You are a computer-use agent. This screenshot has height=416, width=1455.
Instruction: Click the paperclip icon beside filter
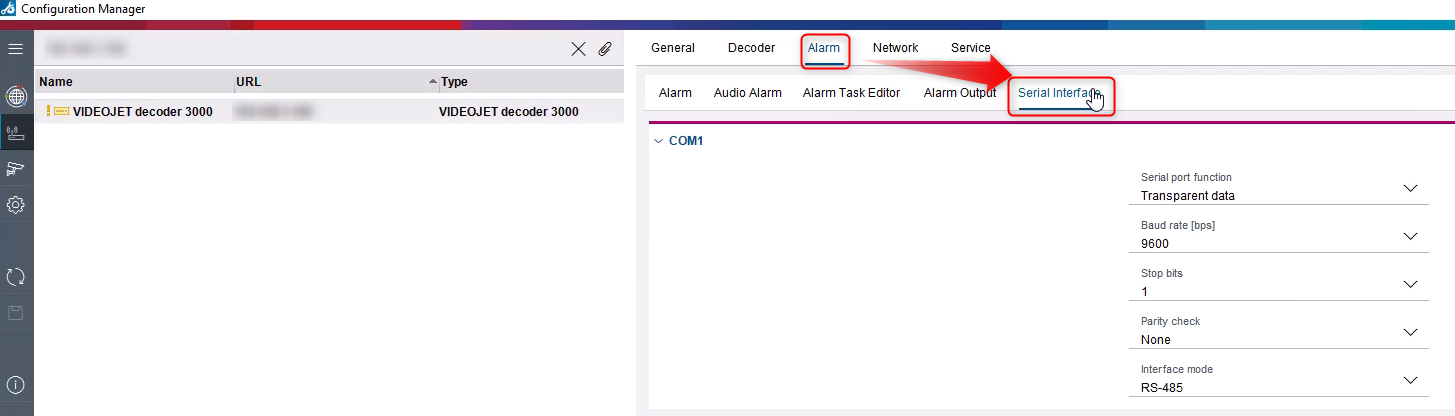click(x=605, y=48)
